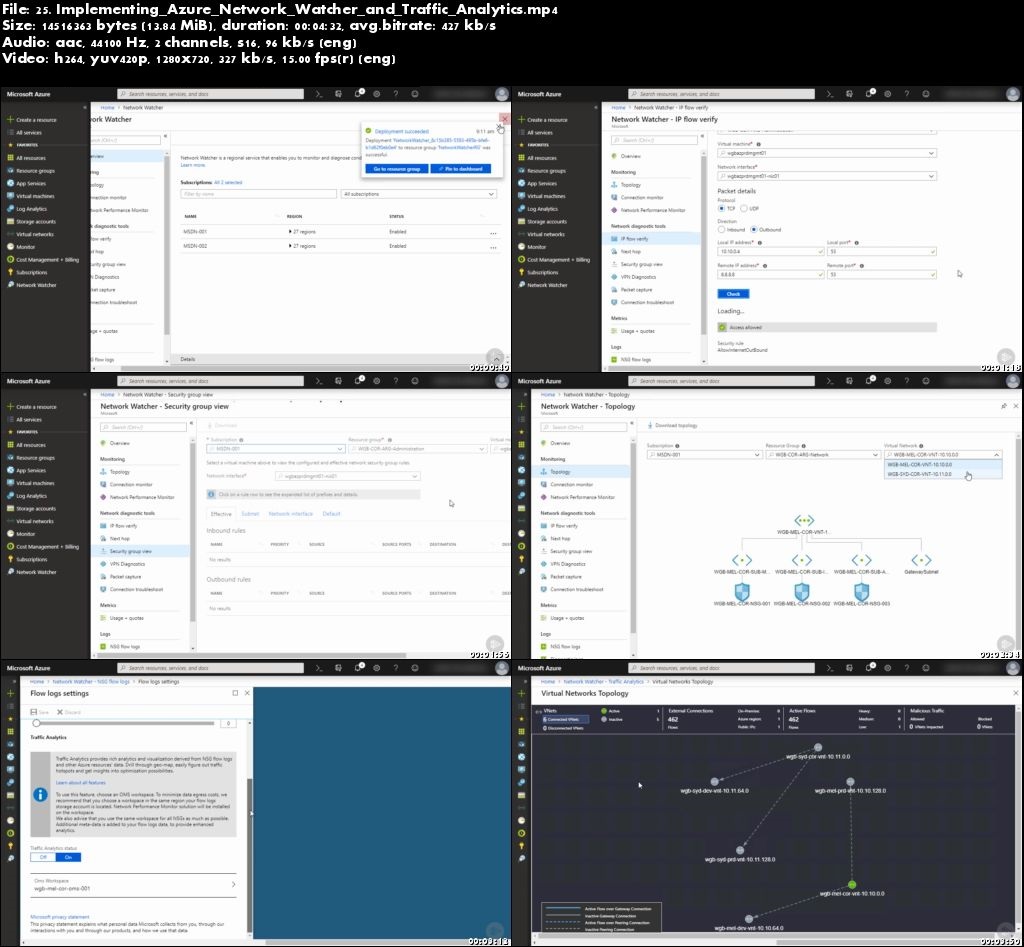Open the Learn about all features link

tap(80, 782)
